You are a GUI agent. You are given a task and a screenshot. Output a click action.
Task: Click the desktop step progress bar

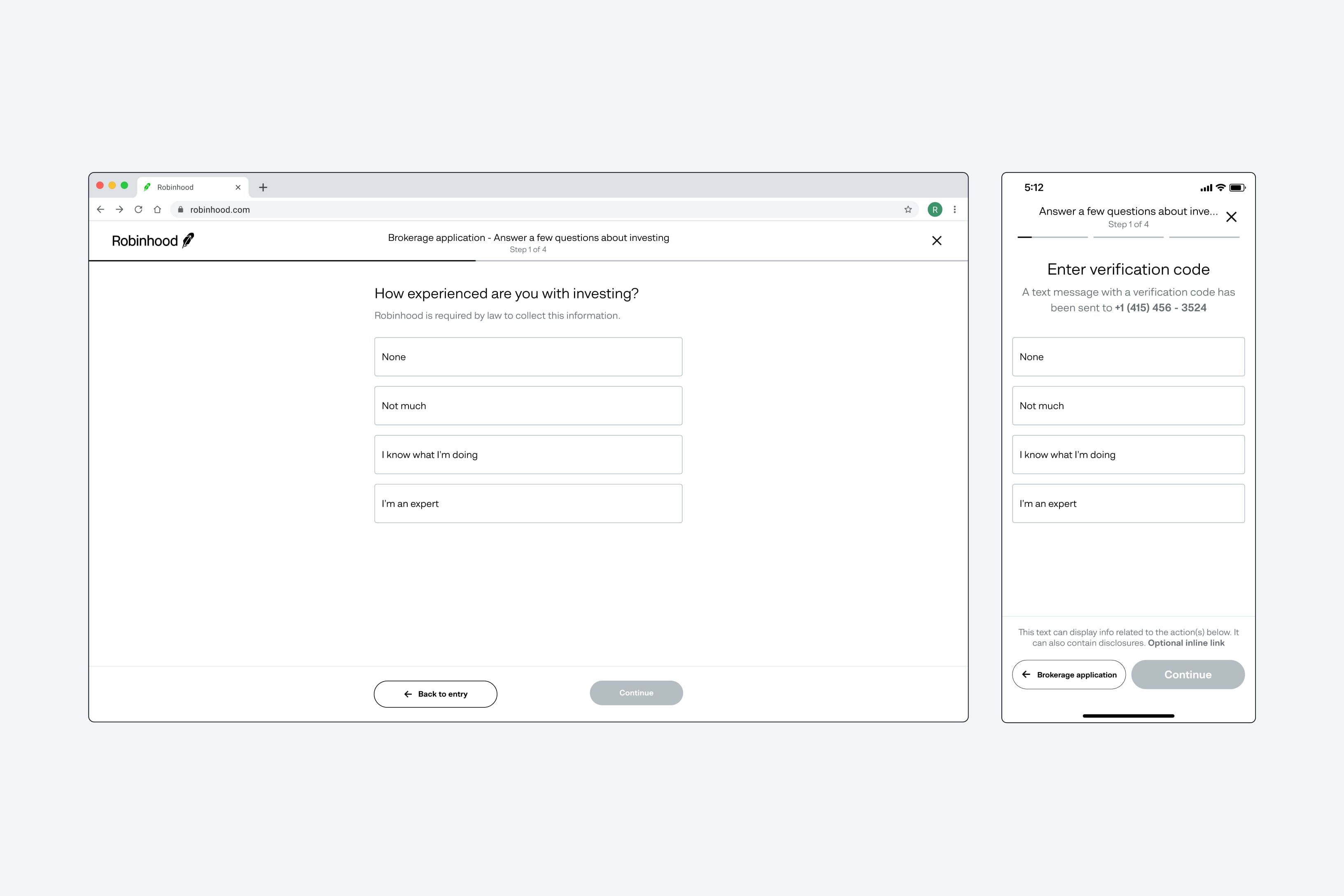(528, 261)
